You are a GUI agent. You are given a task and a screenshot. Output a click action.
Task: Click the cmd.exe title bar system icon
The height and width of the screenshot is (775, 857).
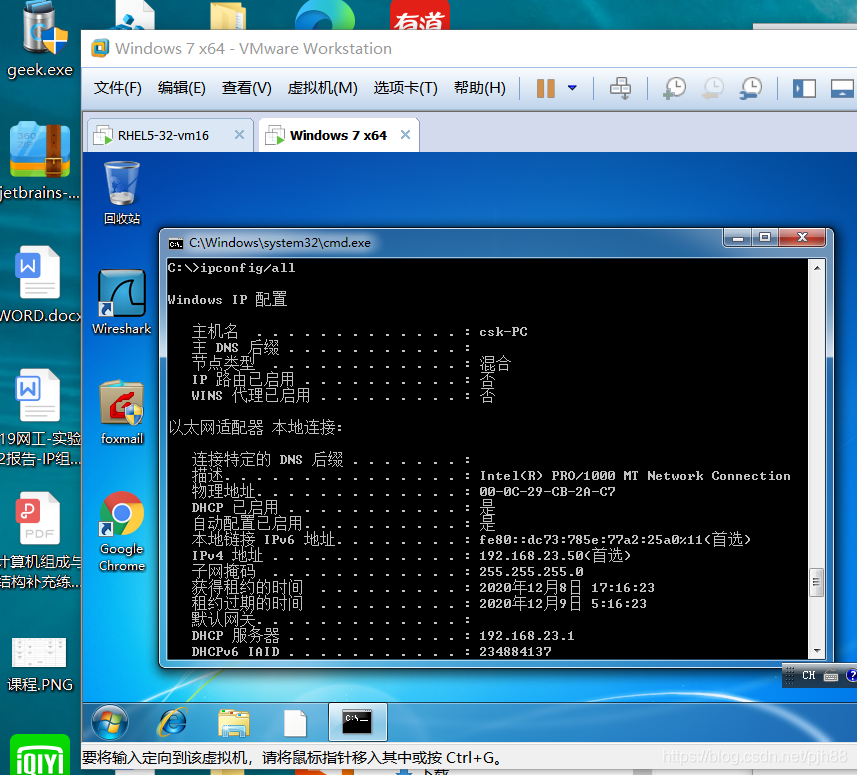tap(175, 243)
